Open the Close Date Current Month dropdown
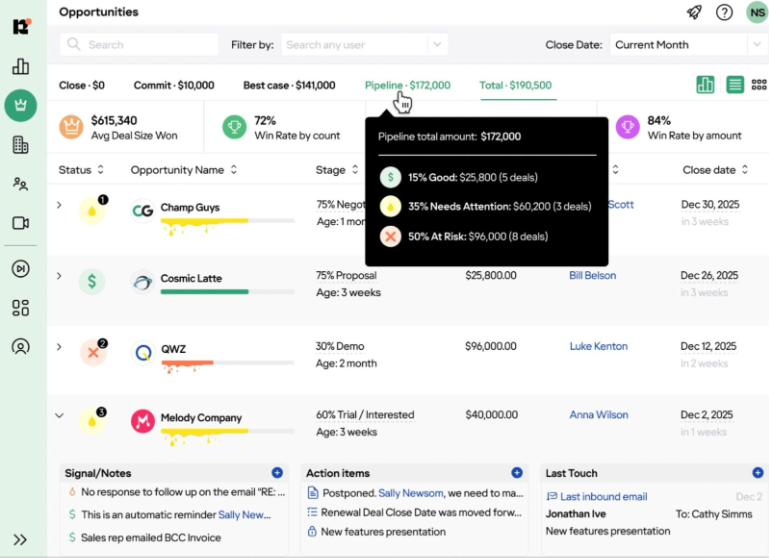Viewport: 769px width, 558px height. point(689,45)
